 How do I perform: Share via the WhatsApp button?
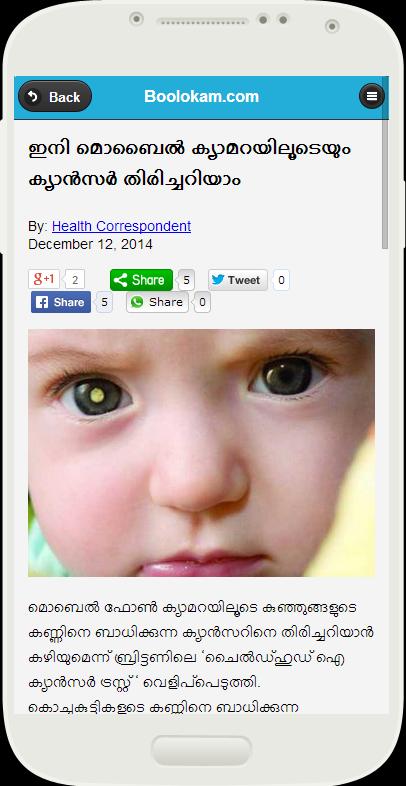point(157,302)
